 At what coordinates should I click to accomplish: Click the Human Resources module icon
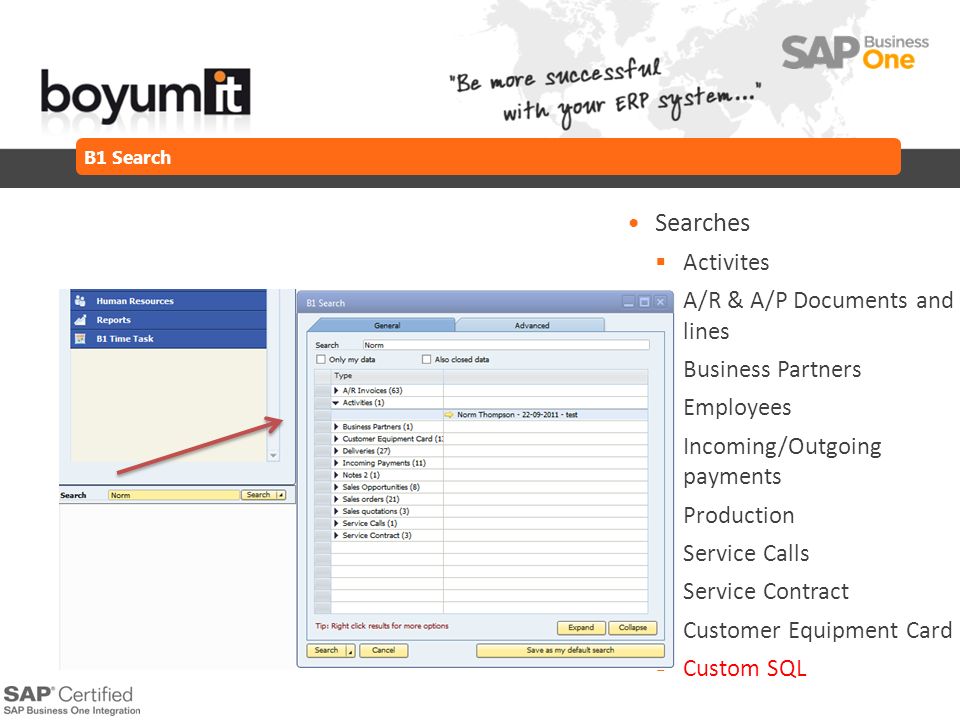coord(80,301)
